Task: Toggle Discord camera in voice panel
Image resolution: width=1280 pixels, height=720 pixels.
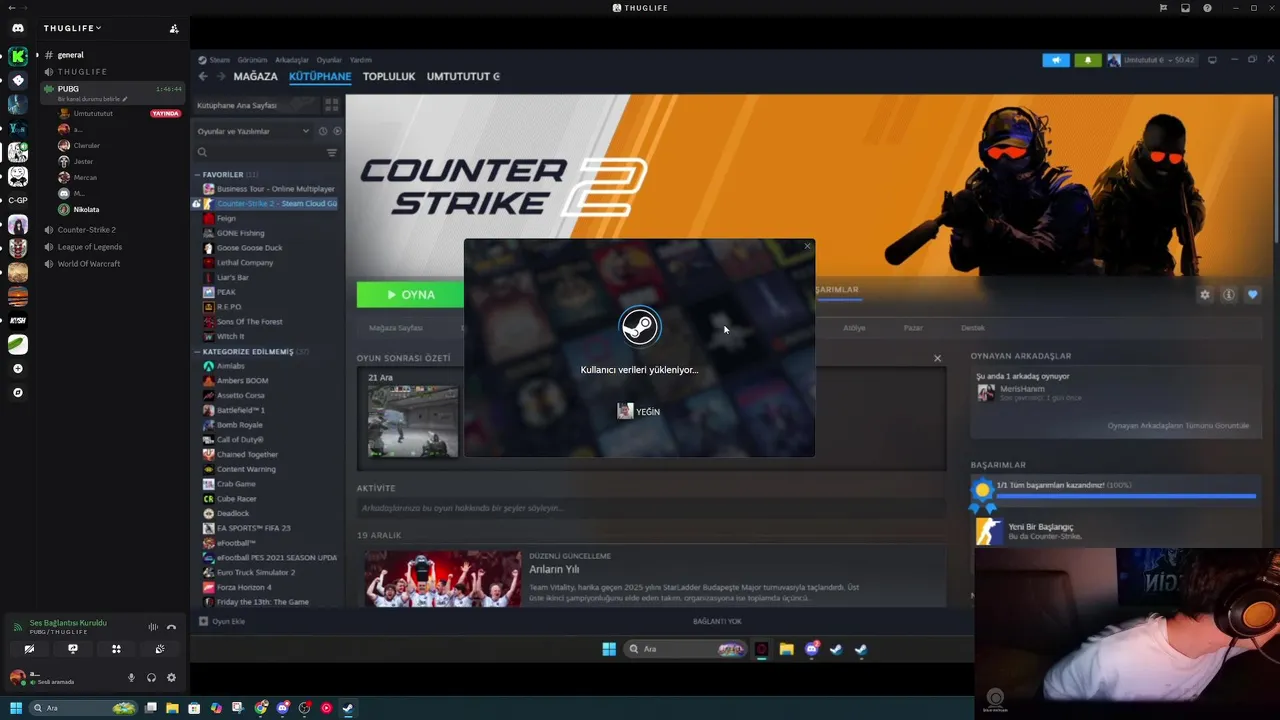Action: [x=29, y=649]
